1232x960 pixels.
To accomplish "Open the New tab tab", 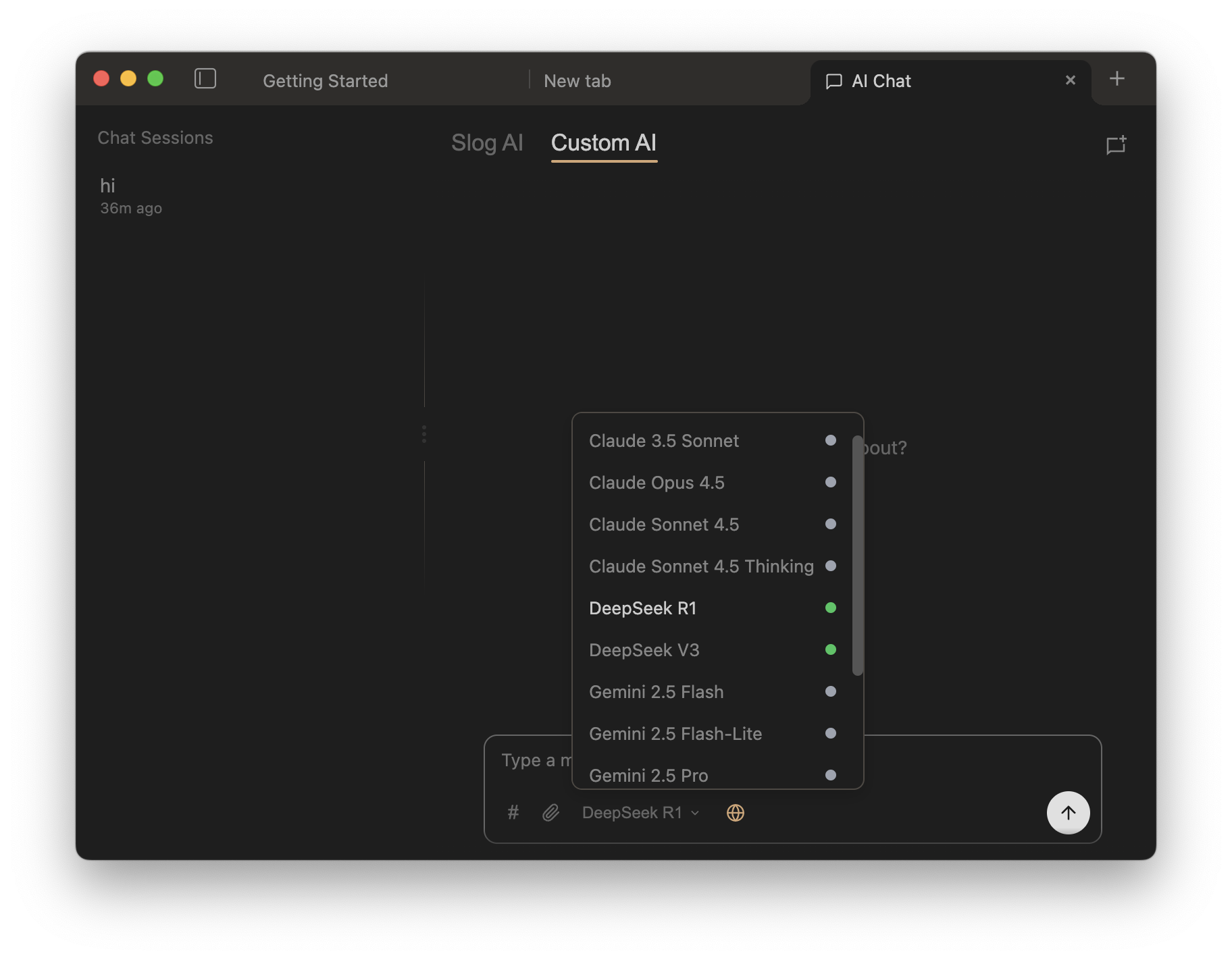I will [x=577, y=81].
